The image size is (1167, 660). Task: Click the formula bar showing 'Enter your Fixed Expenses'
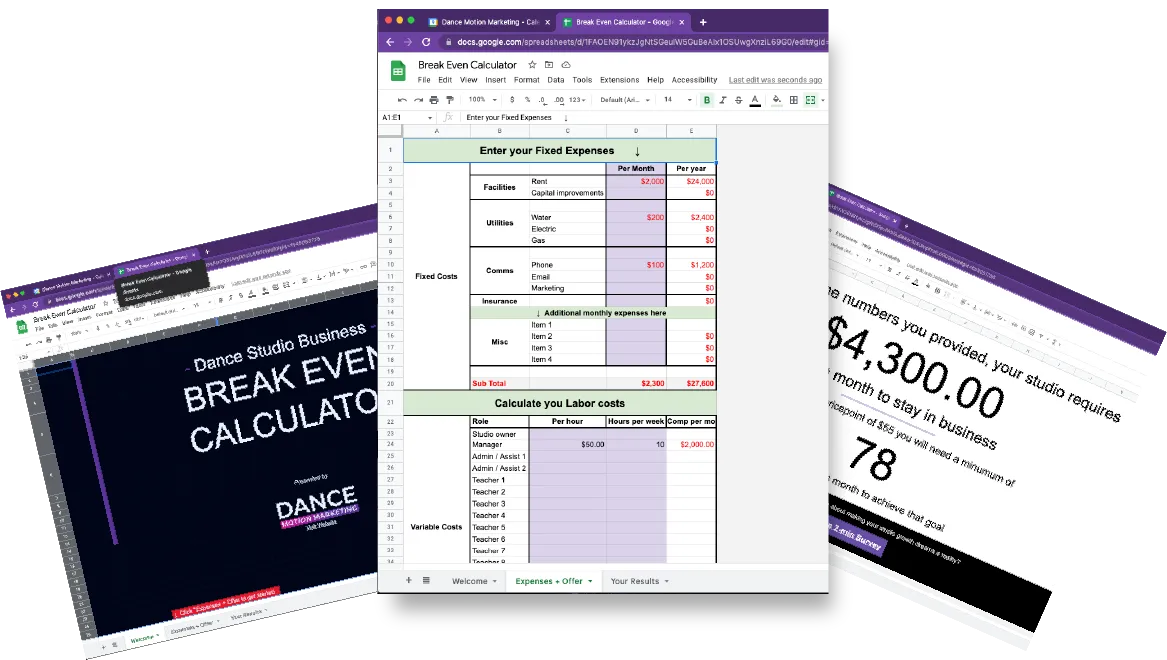[x=644, y=118]
